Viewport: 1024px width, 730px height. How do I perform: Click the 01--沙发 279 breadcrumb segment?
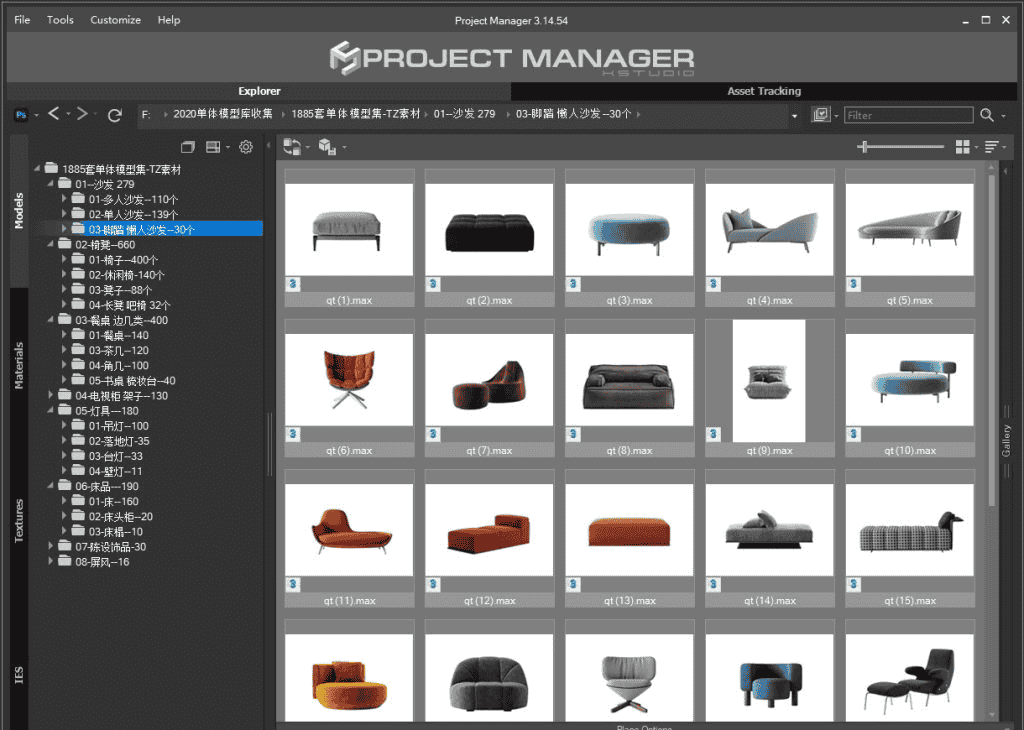pos(464,114)
